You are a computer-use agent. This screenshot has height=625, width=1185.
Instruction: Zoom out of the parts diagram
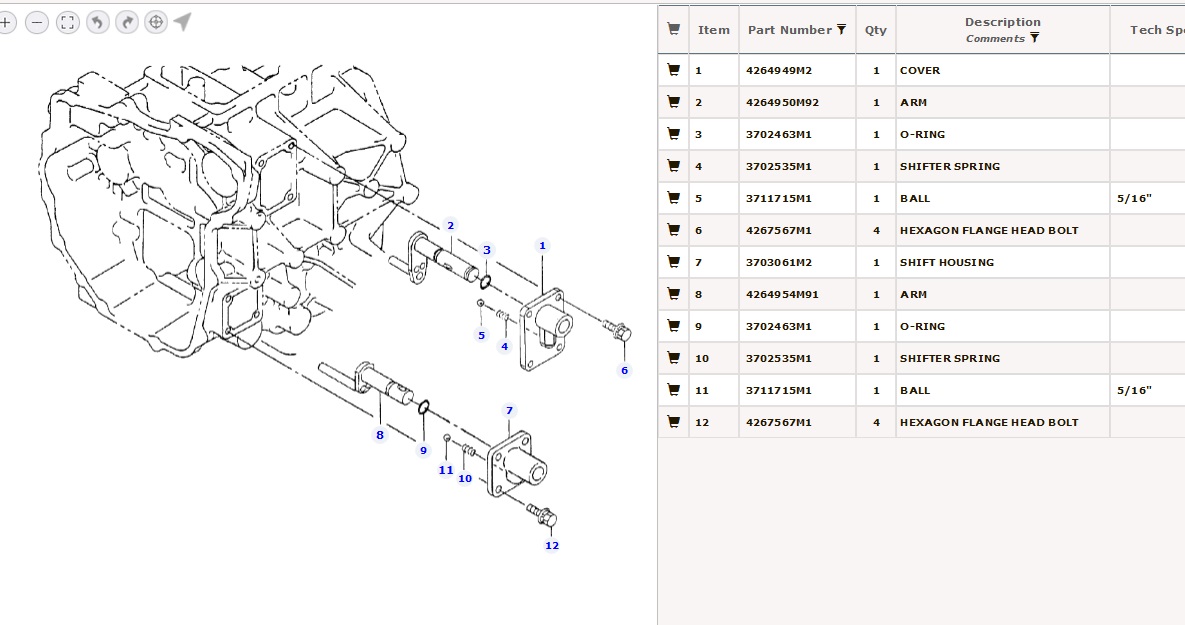coord(37,22)
